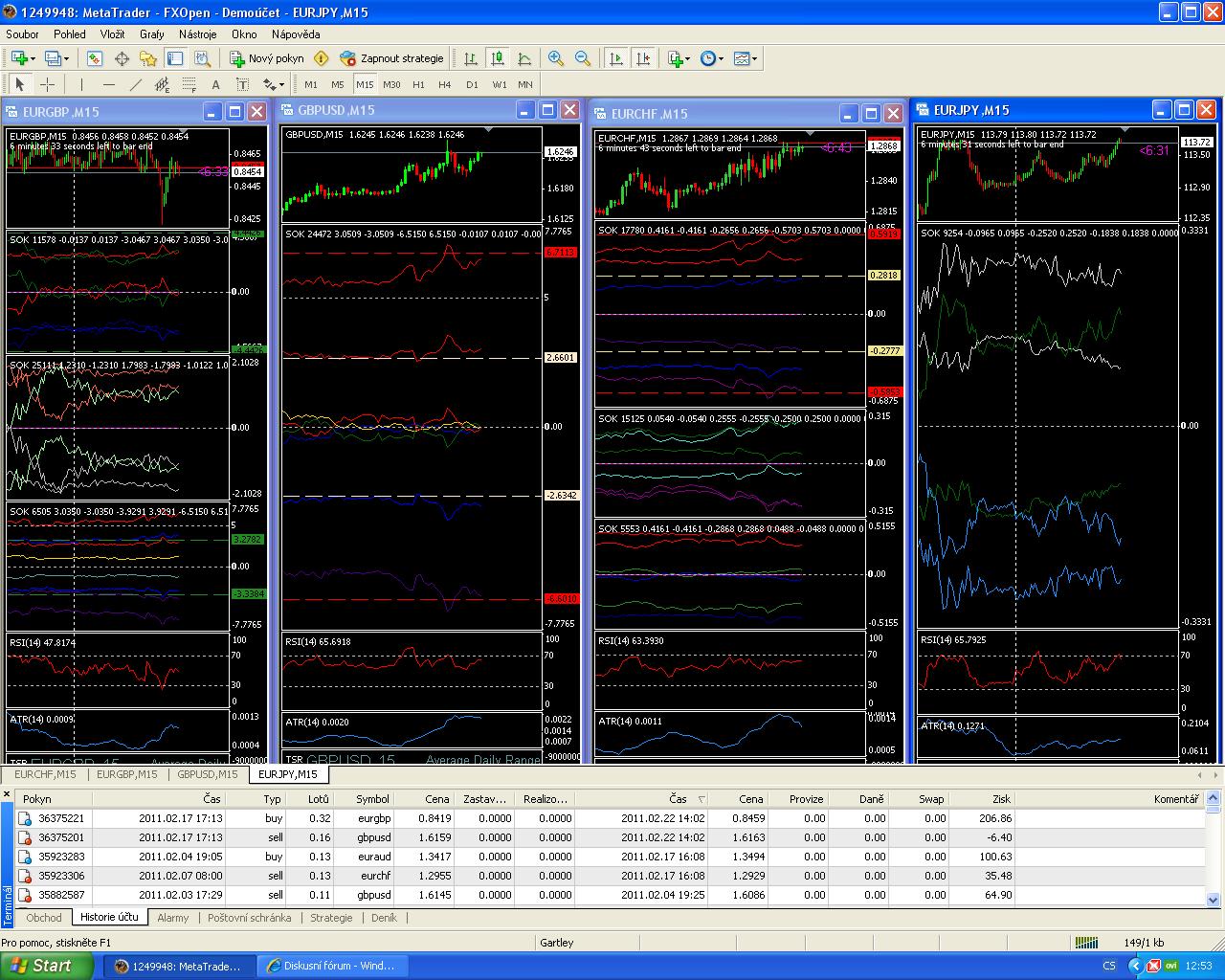
Task: Select the text label tool (A)
Action: coord(215,84)
